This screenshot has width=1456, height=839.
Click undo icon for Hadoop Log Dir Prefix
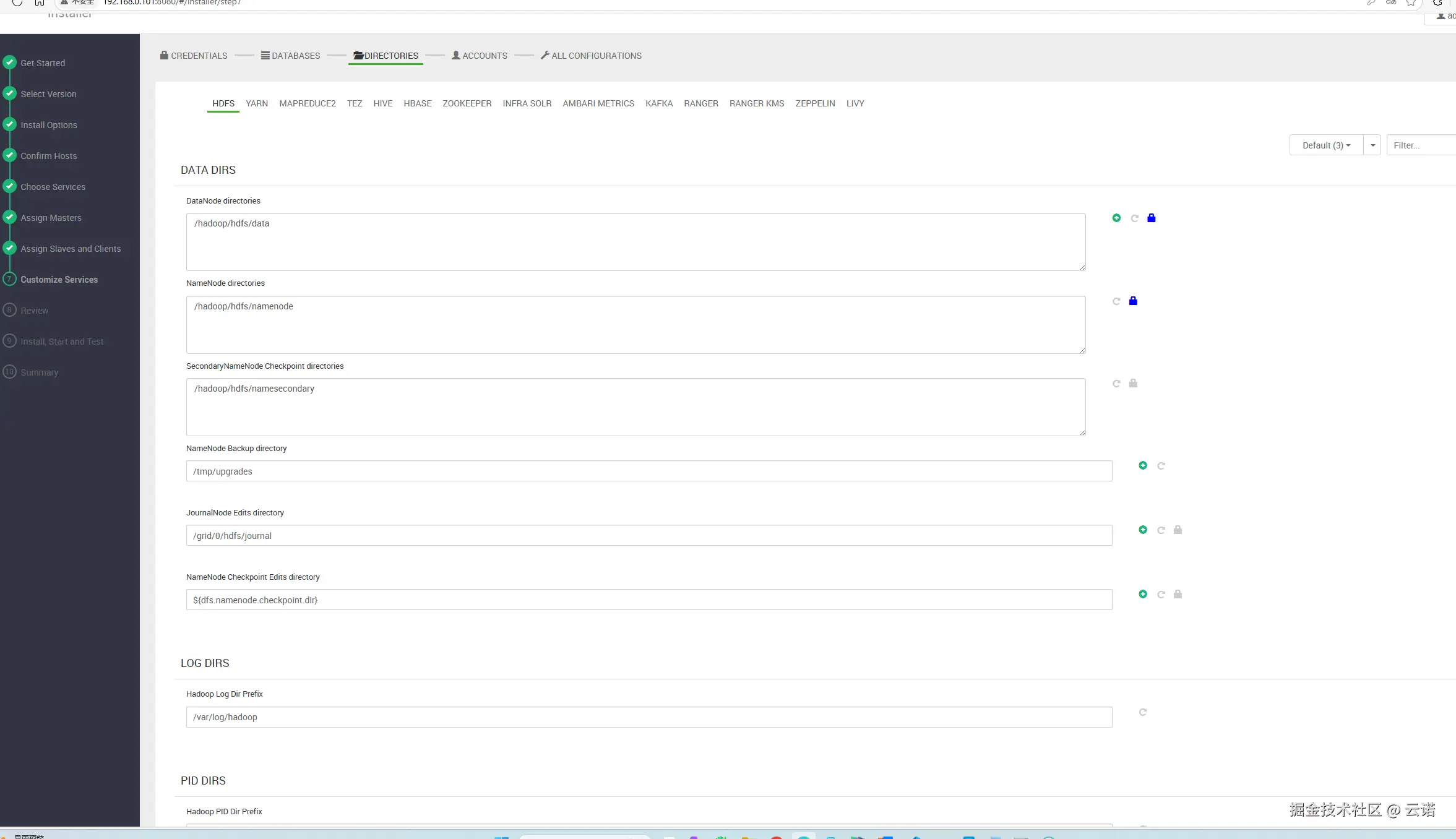[x=1143, y=712]
